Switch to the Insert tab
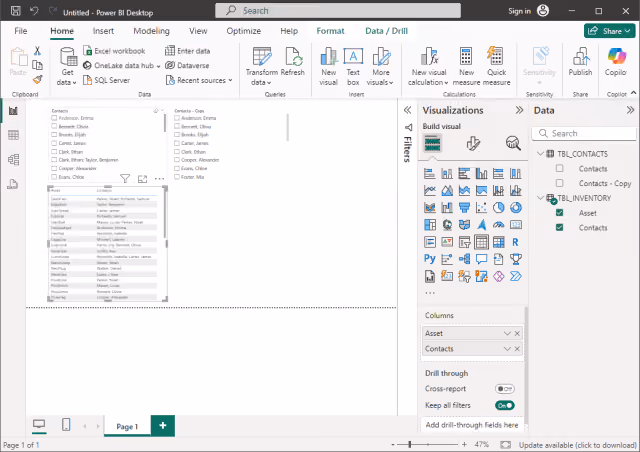Image resolution: width=640 pixels, height=452 pixels. pos(103,31)
